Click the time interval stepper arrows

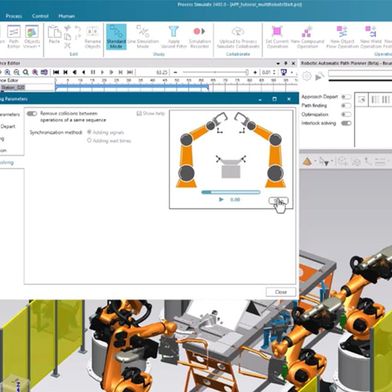(274, 72)
